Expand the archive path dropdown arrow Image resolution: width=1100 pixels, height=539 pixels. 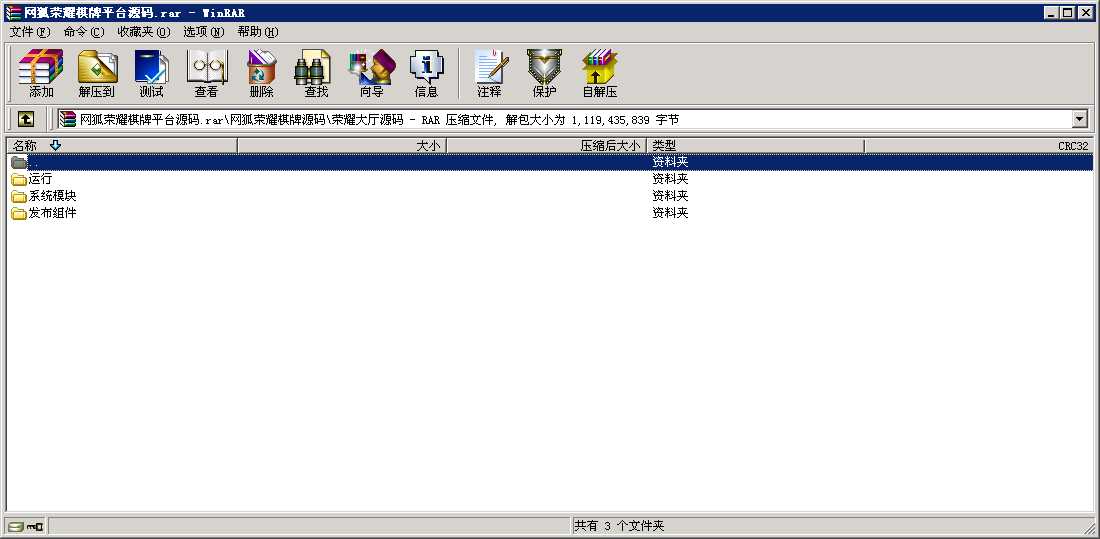coord(1080,119)
